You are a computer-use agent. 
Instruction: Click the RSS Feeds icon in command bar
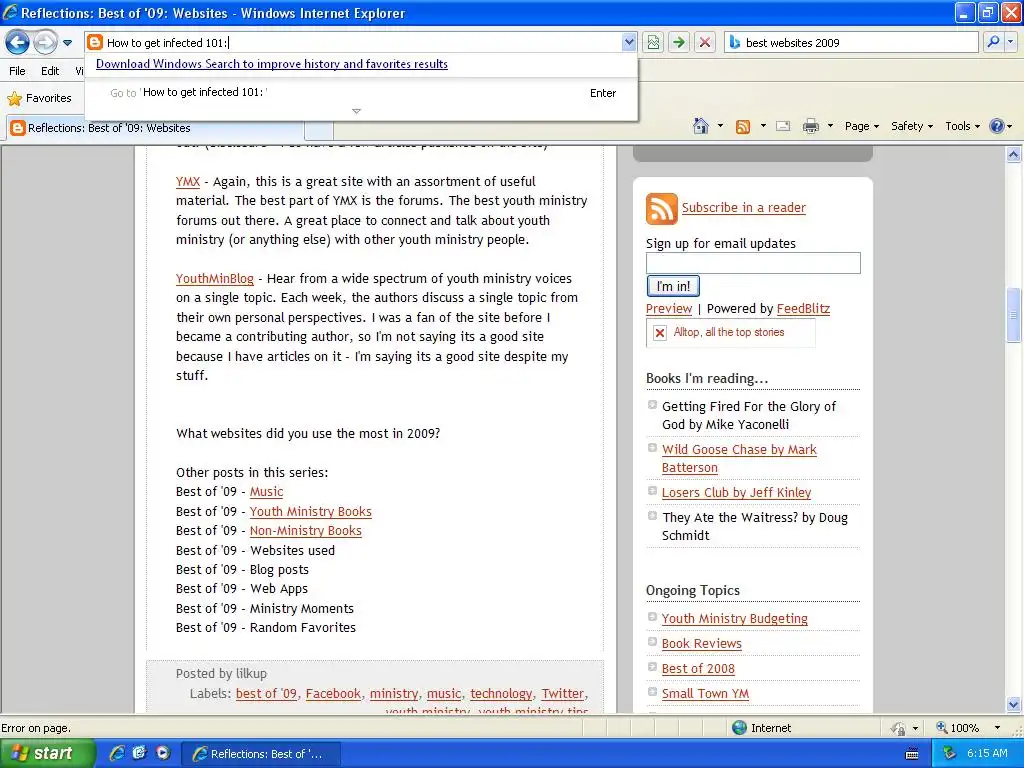tap(743, 127)
